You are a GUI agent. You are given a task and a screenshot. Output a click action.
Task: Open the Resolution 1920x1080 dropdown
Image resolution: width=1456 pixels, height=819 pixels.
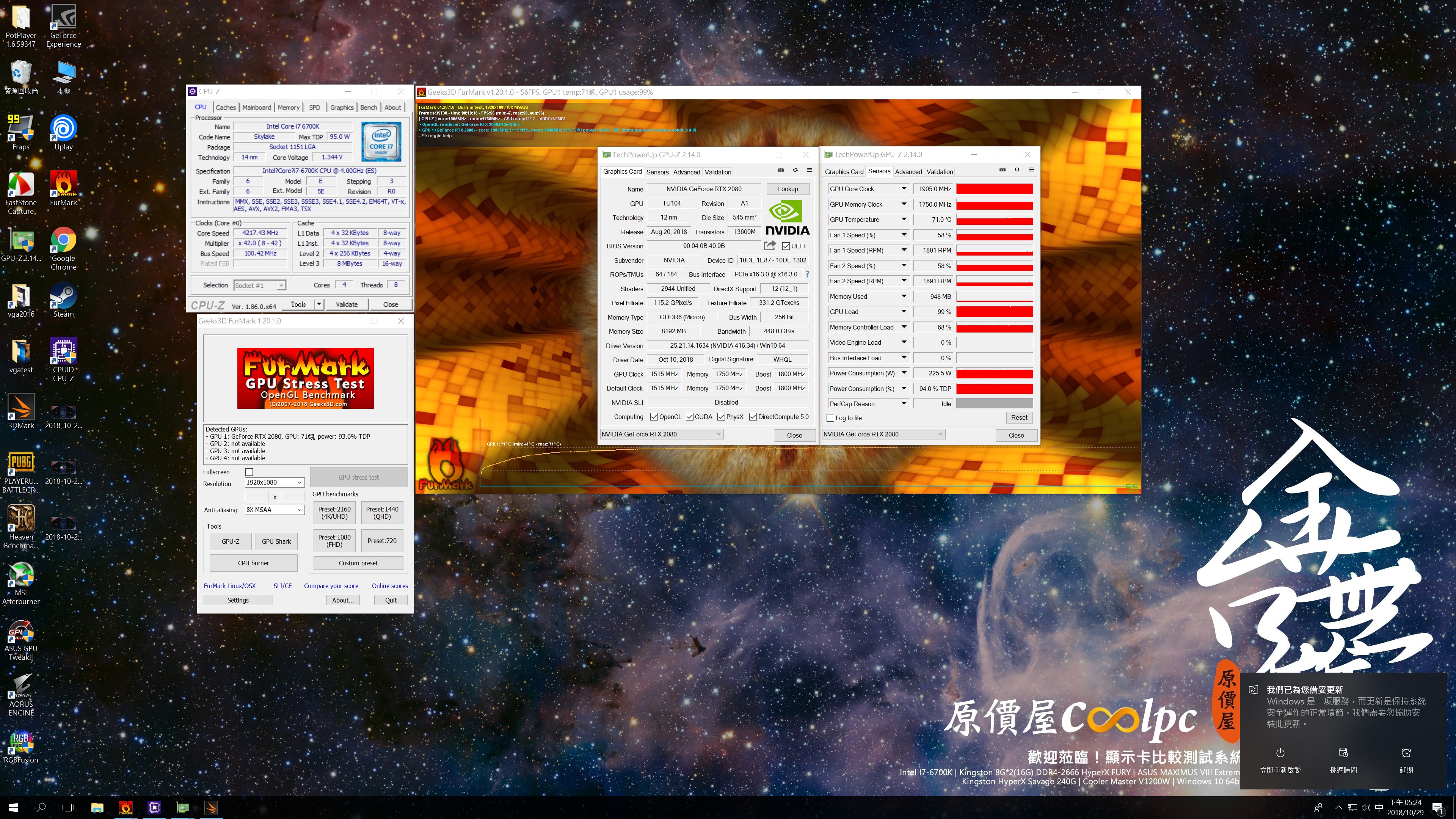(275, 482)
